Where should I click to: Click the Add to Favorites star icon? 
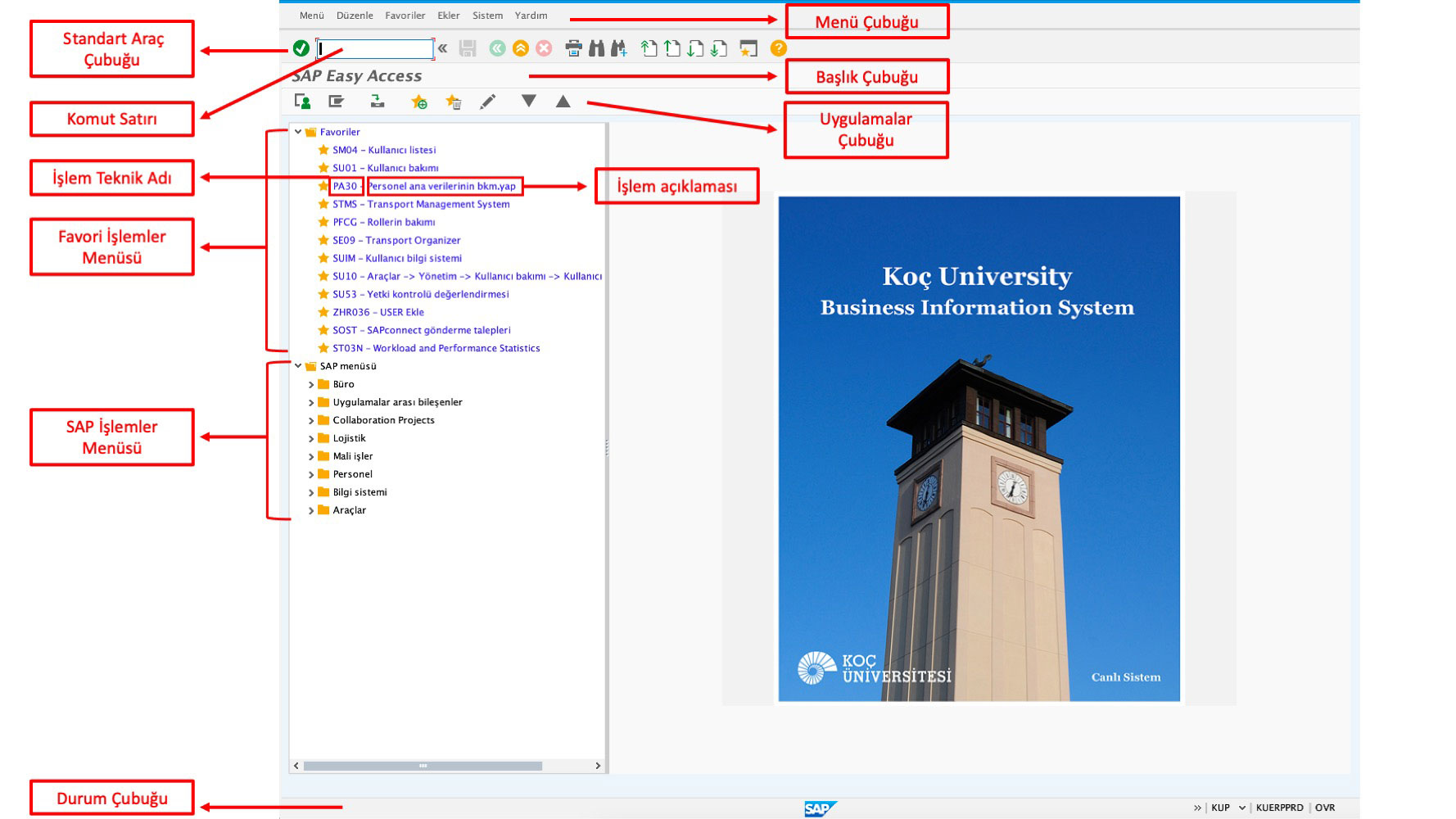(418, 102)
